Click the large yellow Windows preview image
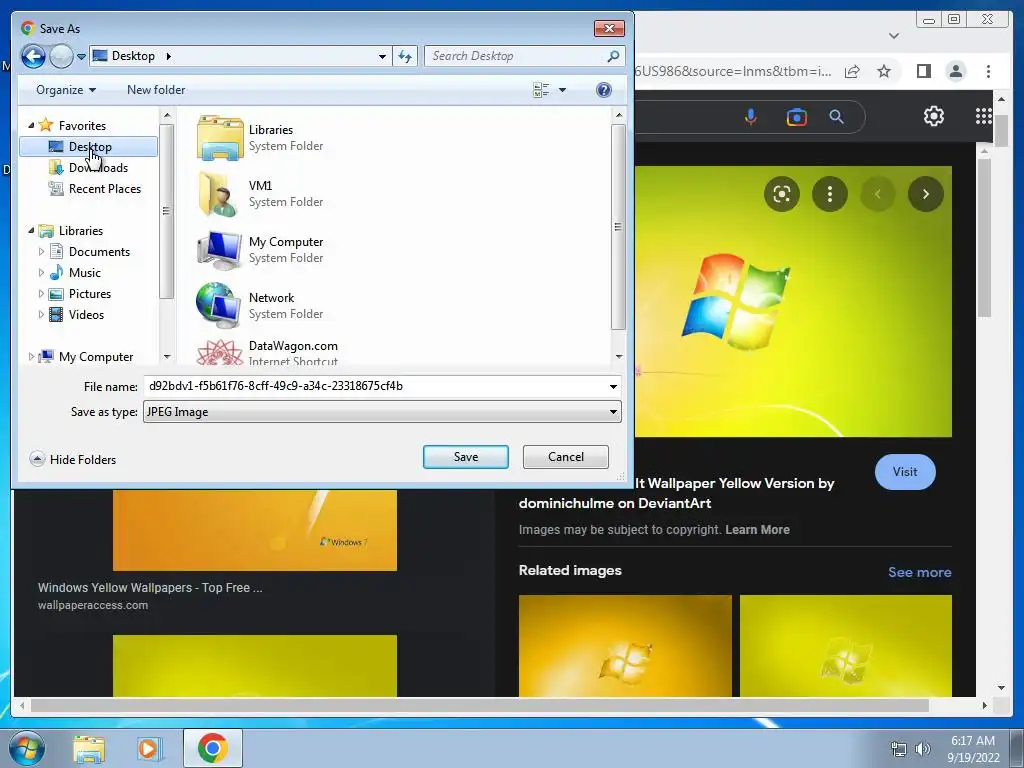This screenshot has width=1024, height=768. [793, 301]
